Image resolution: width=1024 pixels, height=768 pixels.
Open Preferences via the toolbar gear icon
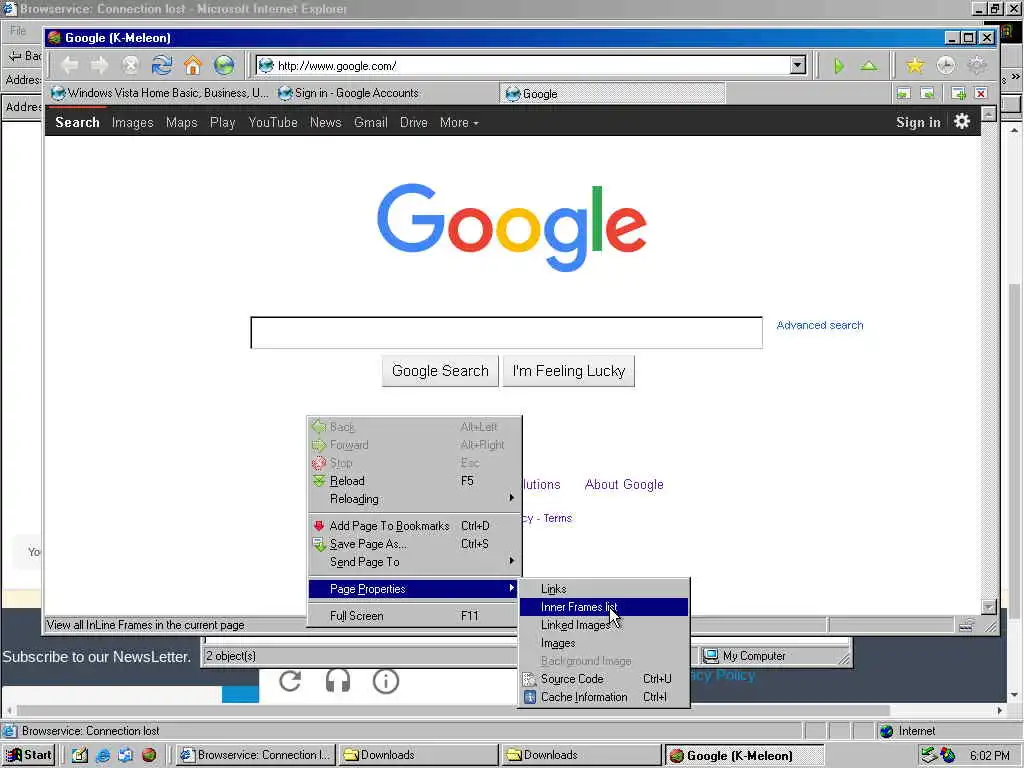pyautogui.click(x=977, y=65)
